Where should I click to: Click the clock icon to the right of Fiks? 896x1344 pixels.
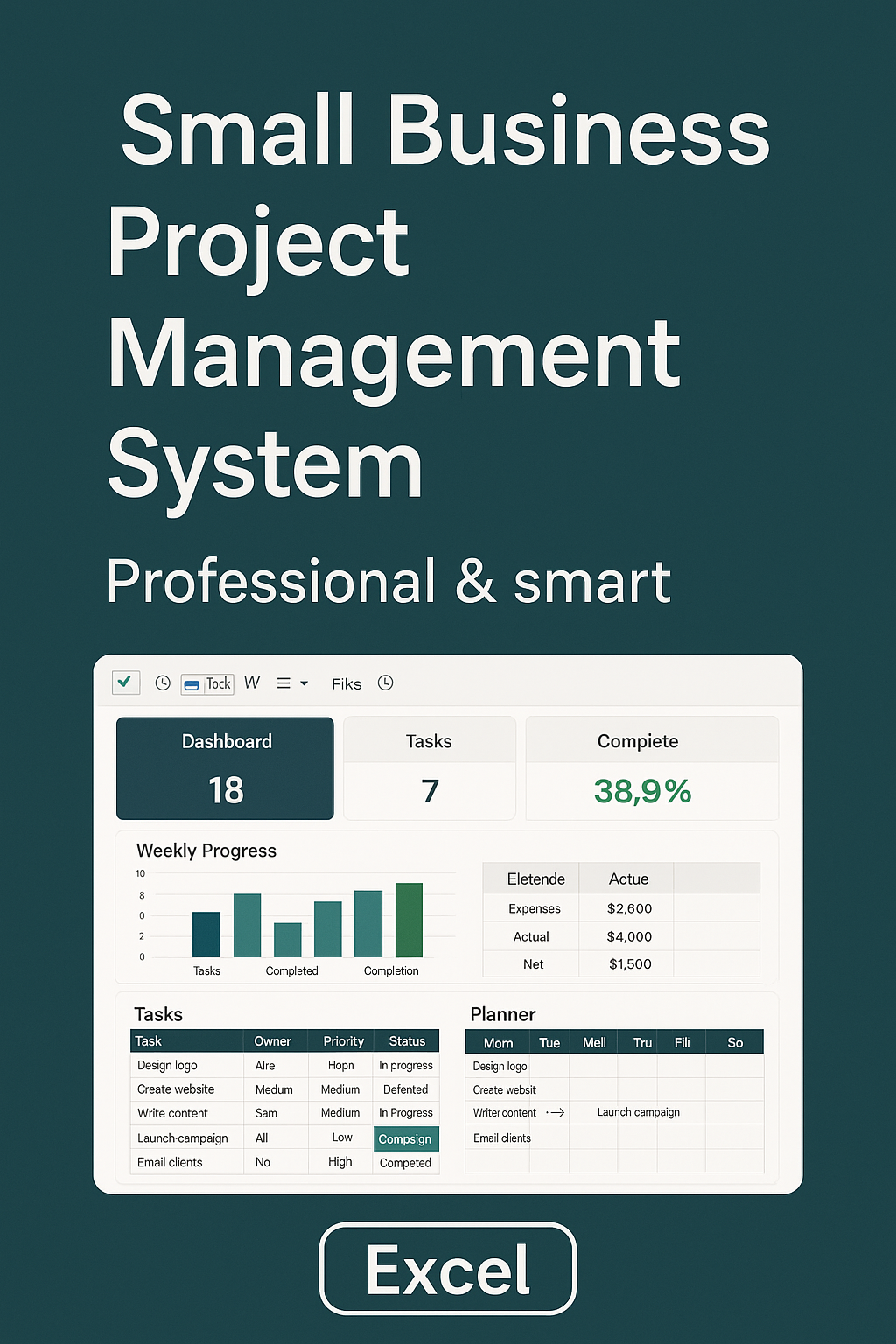pos(385,683)
